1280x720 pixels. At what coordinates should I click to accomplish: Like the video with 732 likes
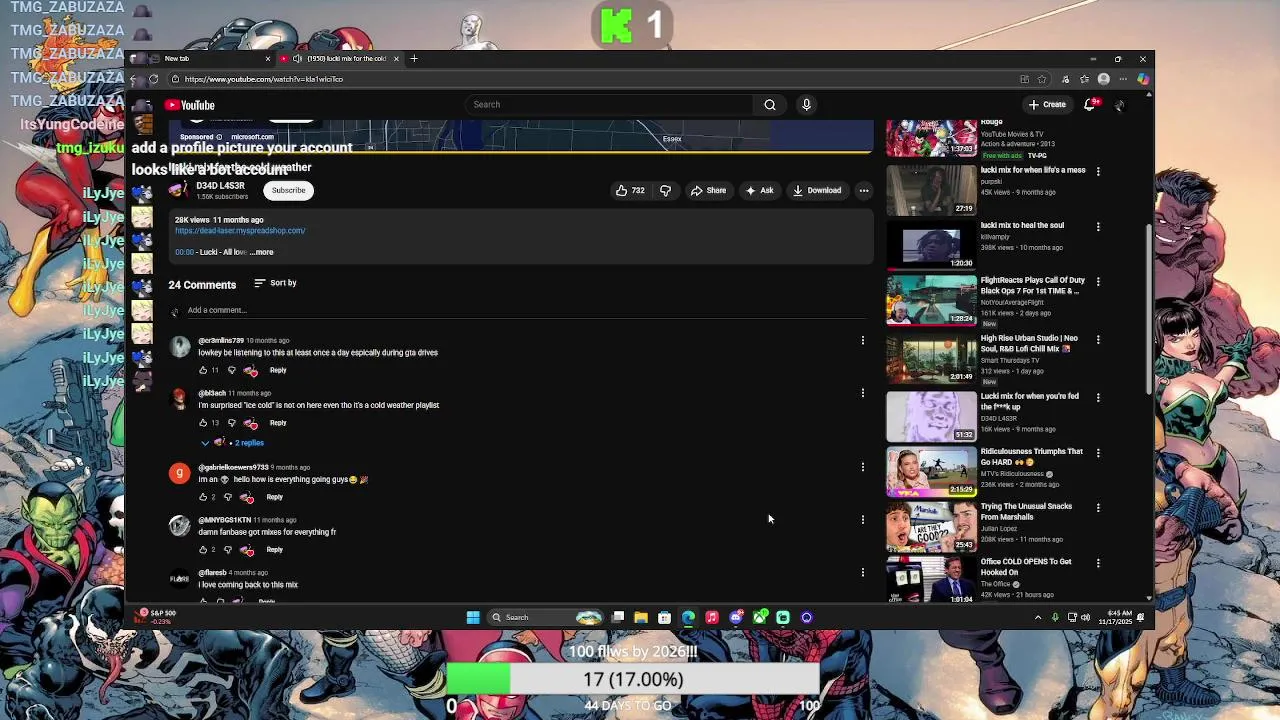(630, 190)
